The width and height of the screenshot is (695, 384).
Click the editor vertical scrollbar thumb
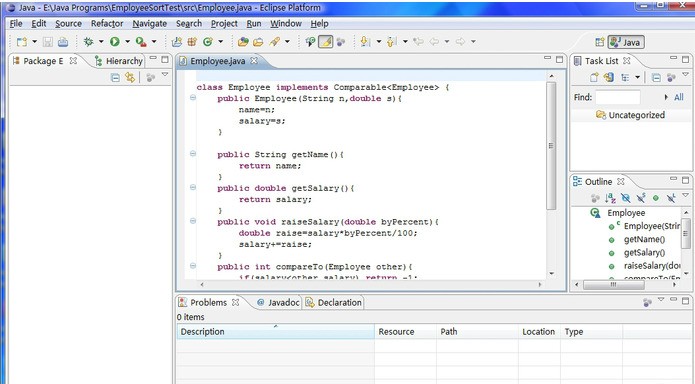click(x=551, y=145)
